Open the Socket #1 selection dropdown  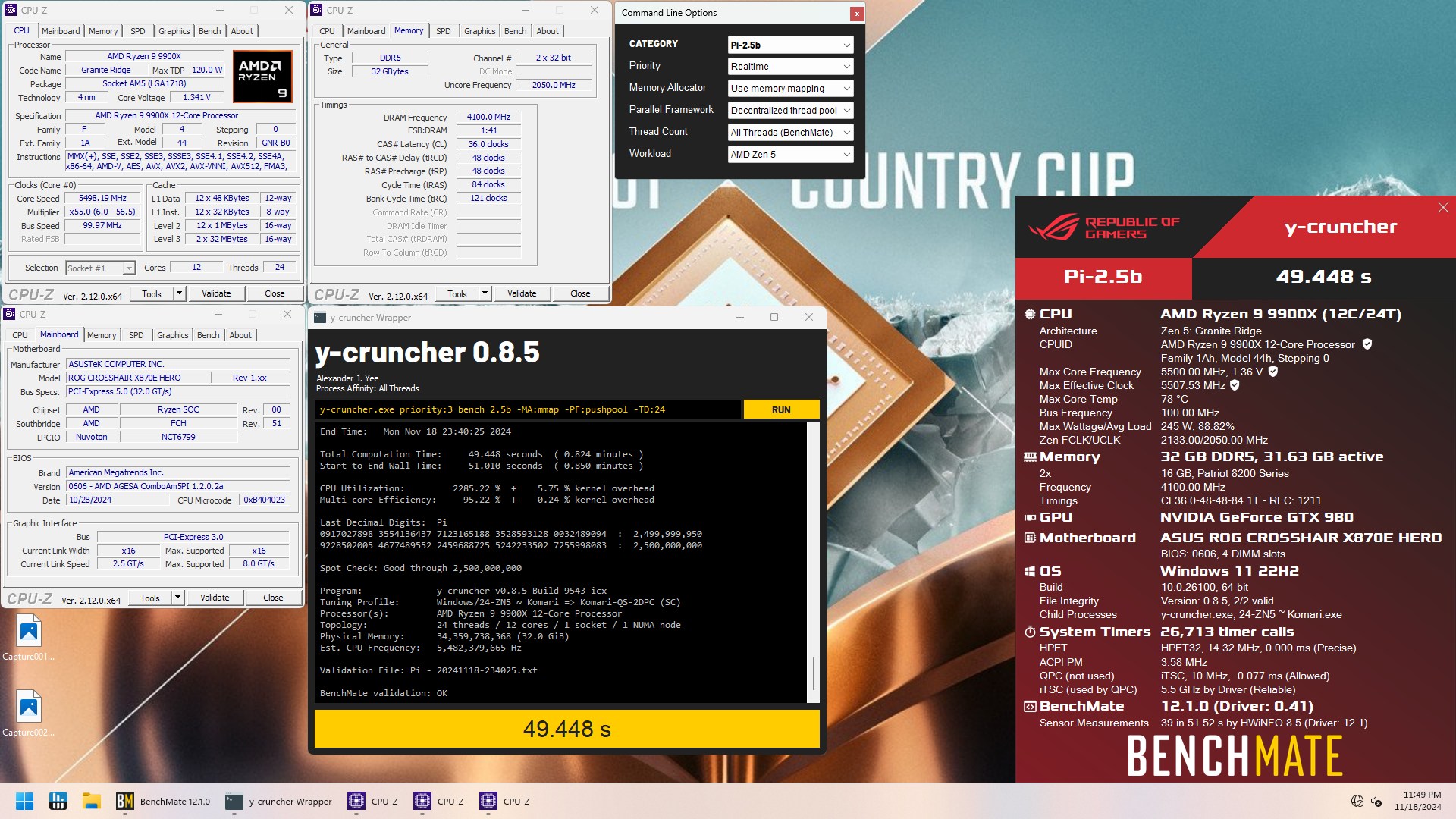[100, 268]
